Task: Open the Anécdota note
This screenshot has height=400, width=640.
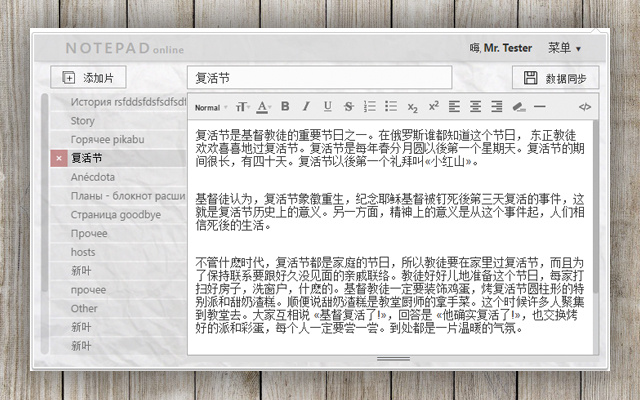Action: (x=118, y=177)
